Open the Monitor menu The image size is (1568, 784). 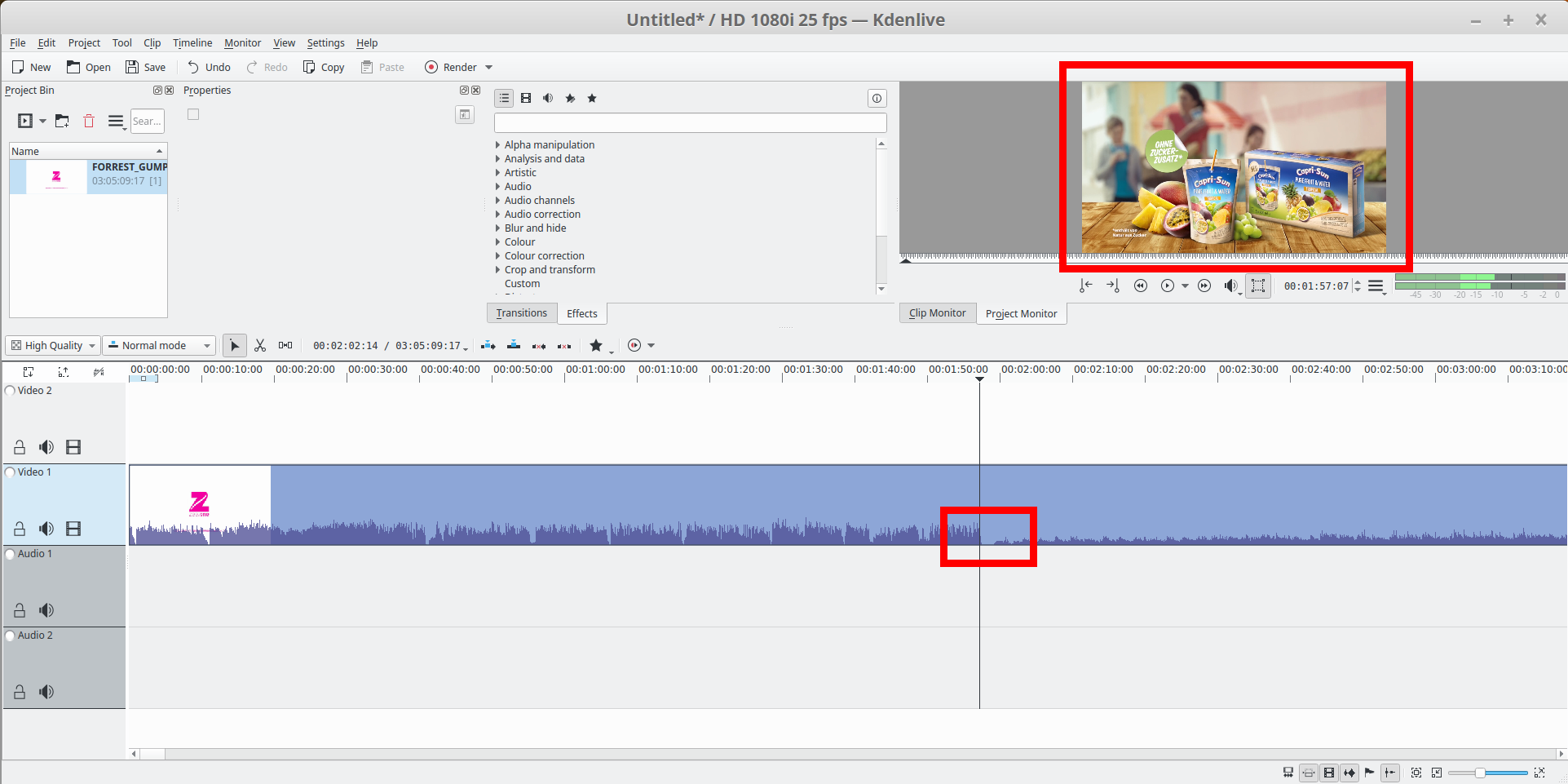click(243, 43)
